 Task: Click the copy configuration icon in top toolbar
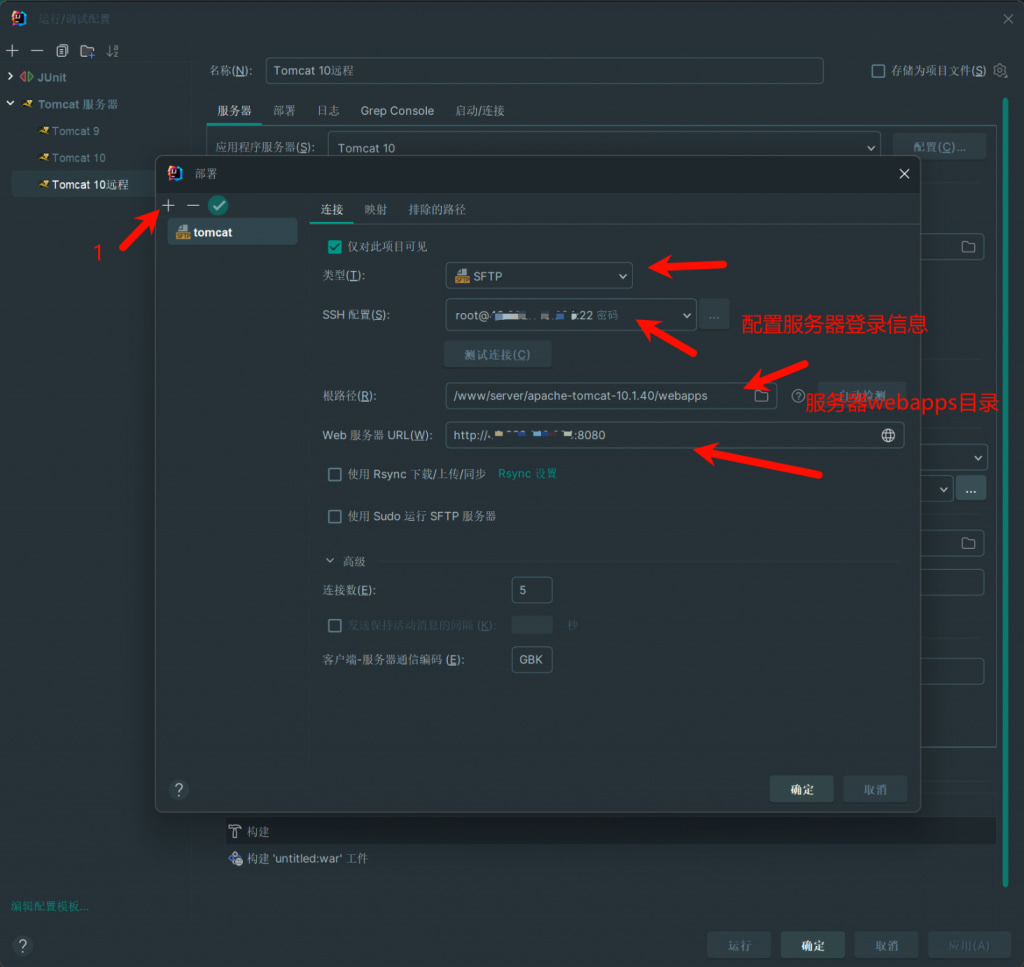pyautogui.click(x=62, y=50)
